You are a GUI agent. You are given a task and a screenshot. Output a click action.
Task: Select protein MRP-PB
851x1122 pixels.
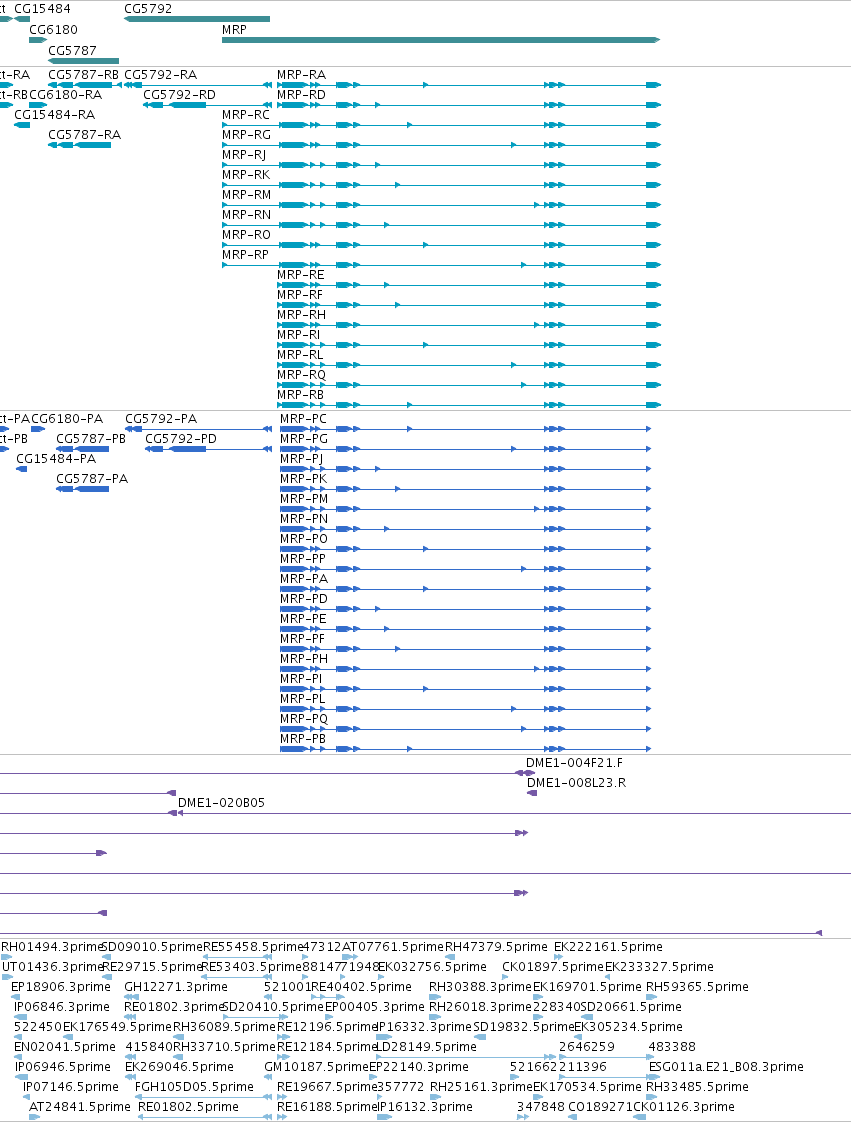tap(303, 740)
